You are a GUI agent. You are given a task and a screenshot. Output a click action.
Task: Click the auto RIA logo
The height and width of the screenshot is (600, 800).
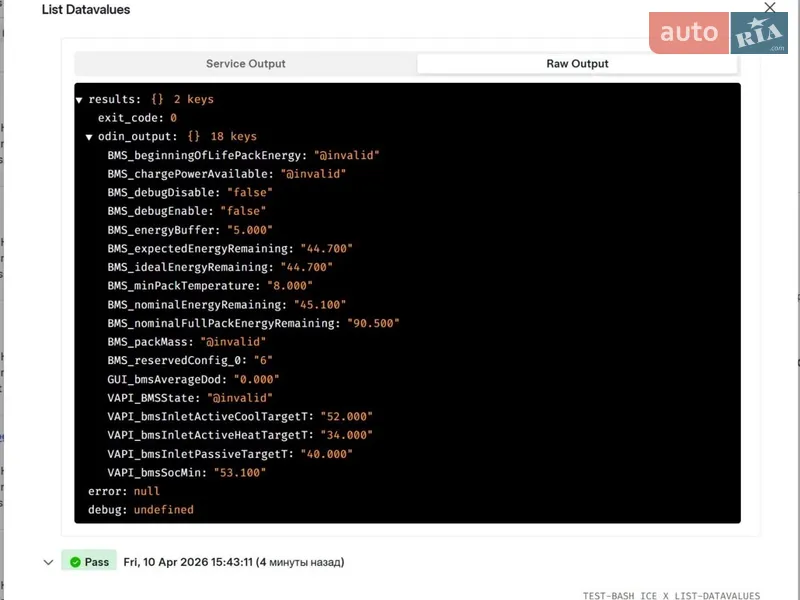(718, 33)
